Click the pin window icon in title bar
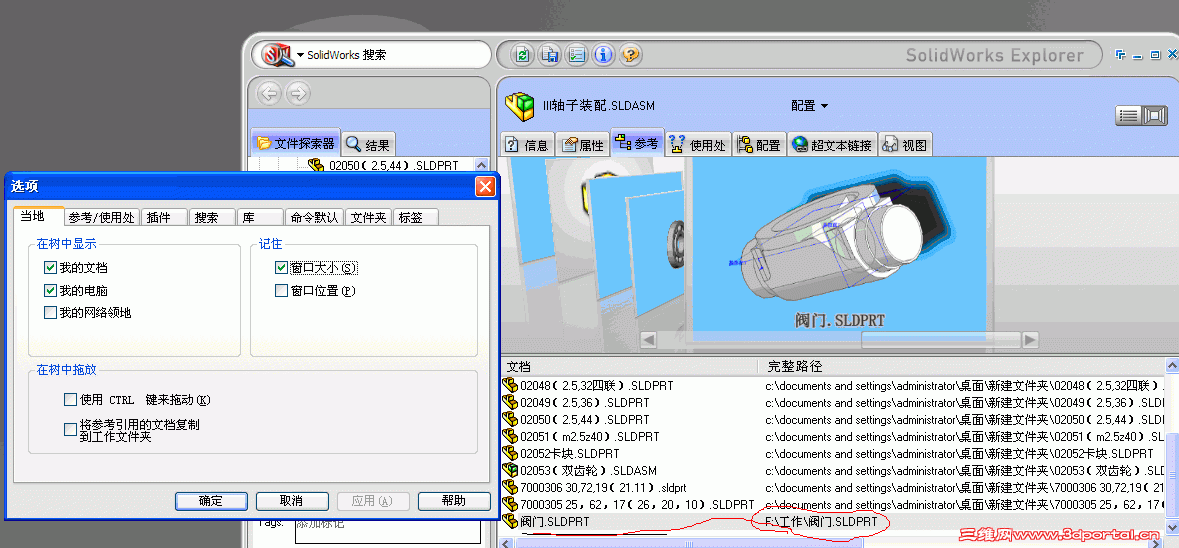The image size is (1179, 548). pos(1120,55)
